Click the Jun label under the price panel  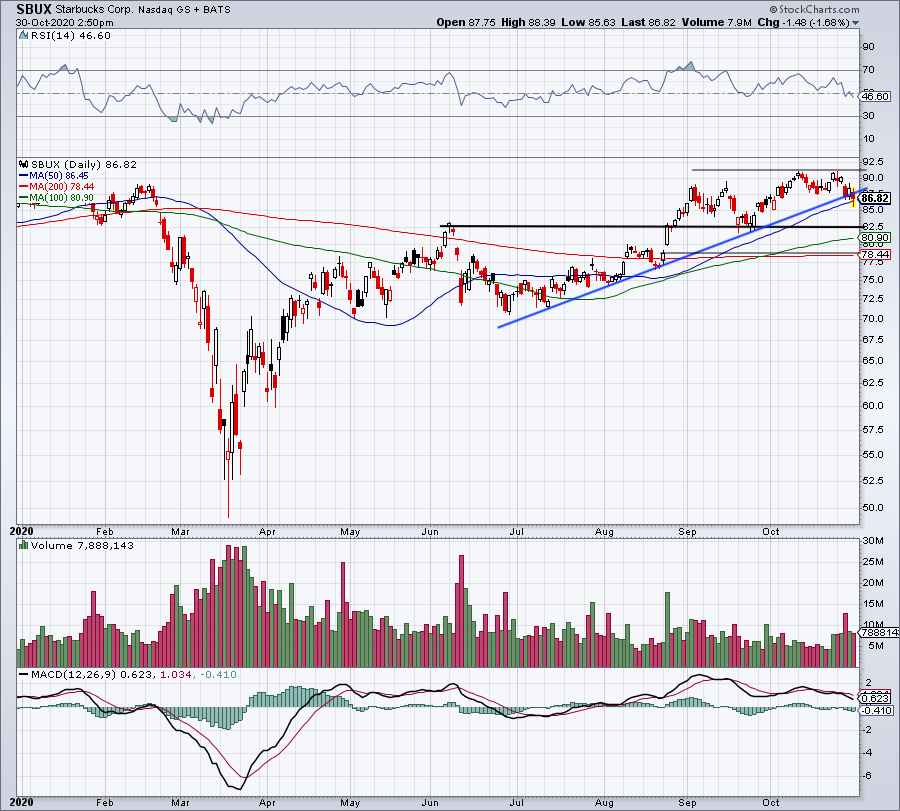(x=430, y=532)
